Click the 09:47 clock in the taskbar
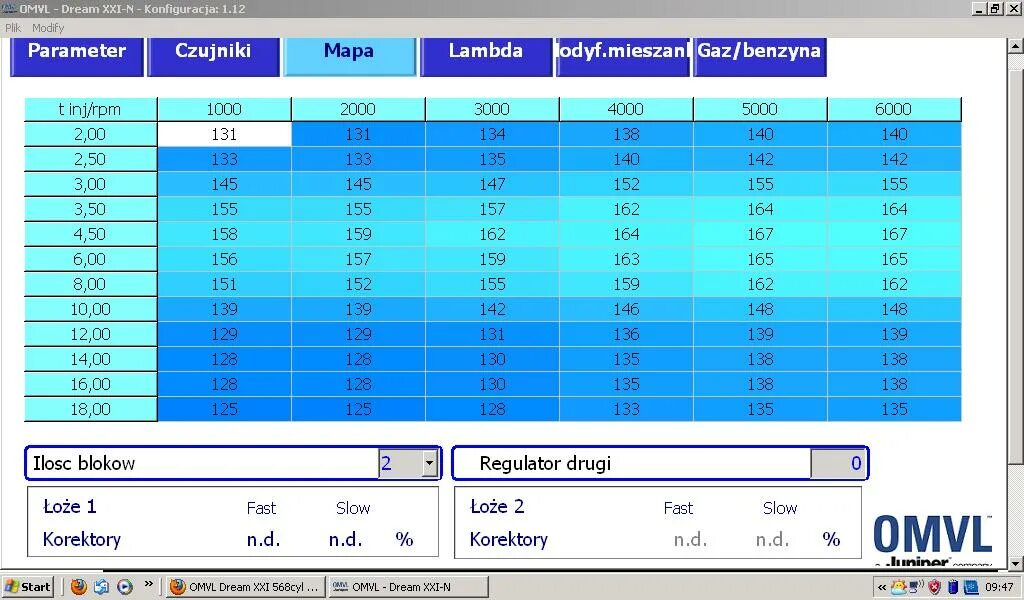The height and width of the screenshot is (600, 1024). tap(999, 587)
